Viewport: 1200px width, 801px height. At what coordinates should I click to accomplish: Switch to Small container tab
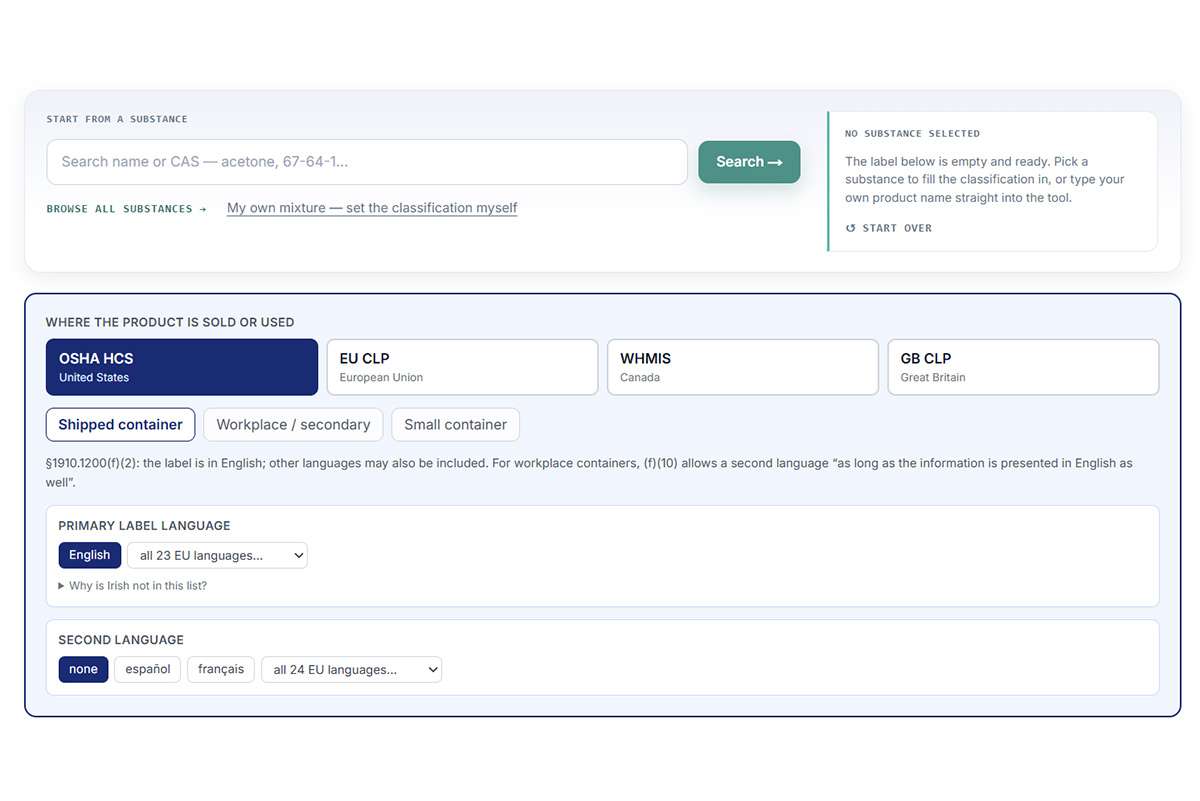point(455,425)
